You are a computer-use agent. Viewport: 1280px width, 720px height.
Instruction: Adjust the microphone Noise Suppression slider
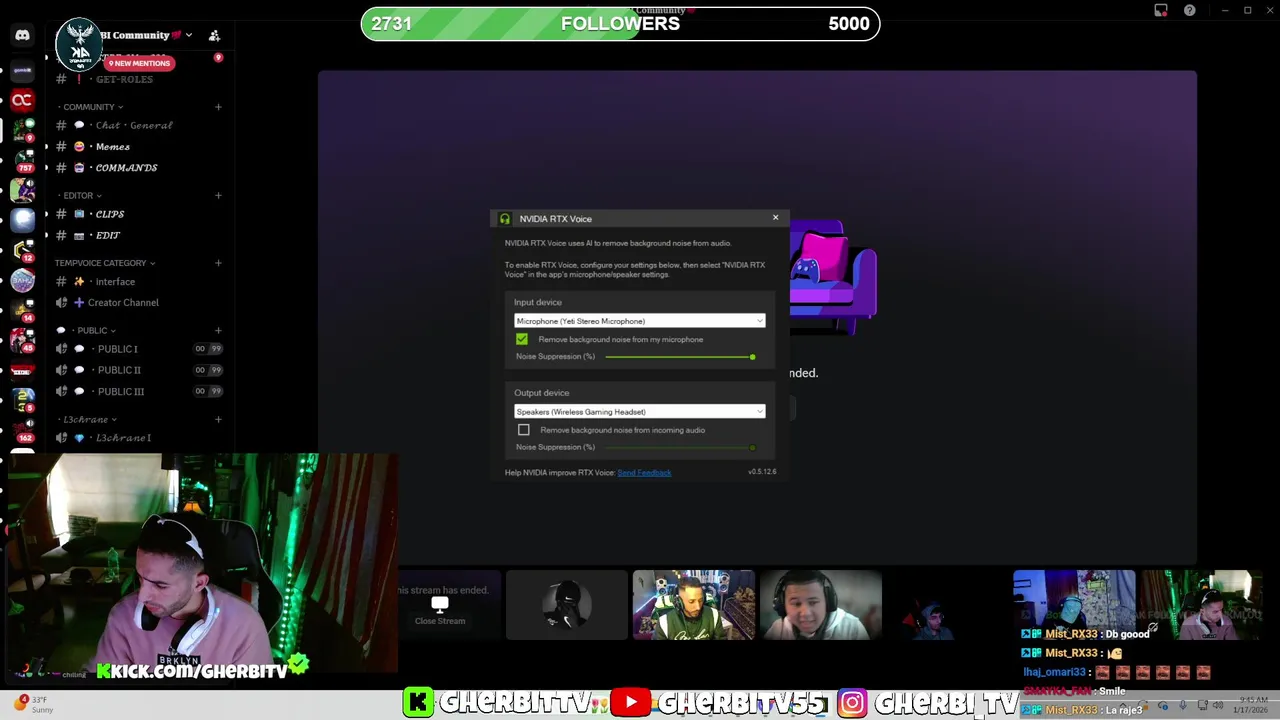(680, 357)
